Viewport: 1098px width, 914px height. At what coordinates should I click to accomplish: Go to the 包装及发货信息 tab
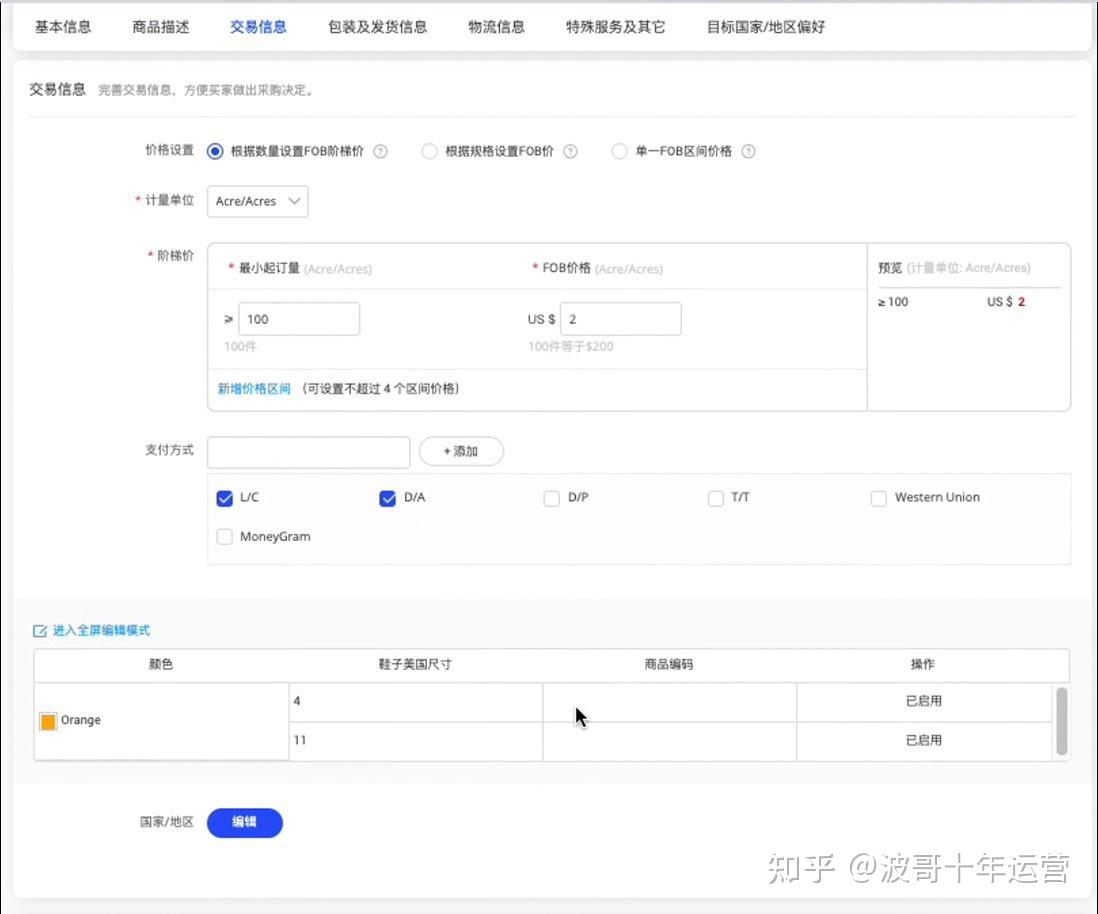(x=377, y=27)
